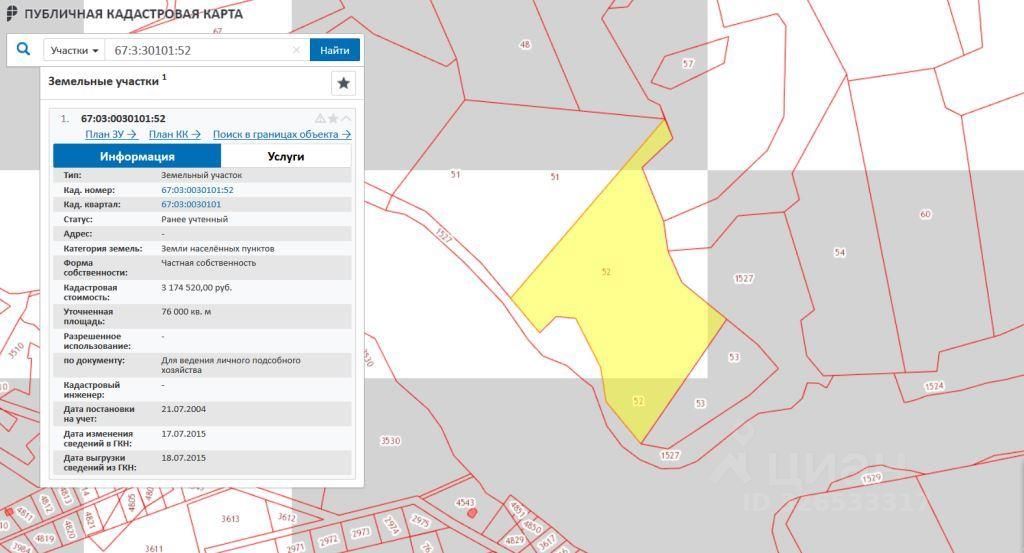Add parcel to favorites via small star
The width and height of the screenshot is (1024, 553).
(x=333, y=118)
